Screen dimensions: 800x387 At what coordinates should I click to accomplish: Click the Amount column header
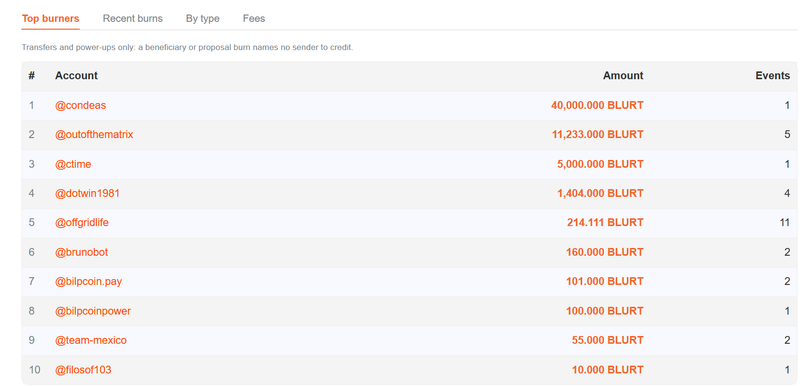click(623, 75)
